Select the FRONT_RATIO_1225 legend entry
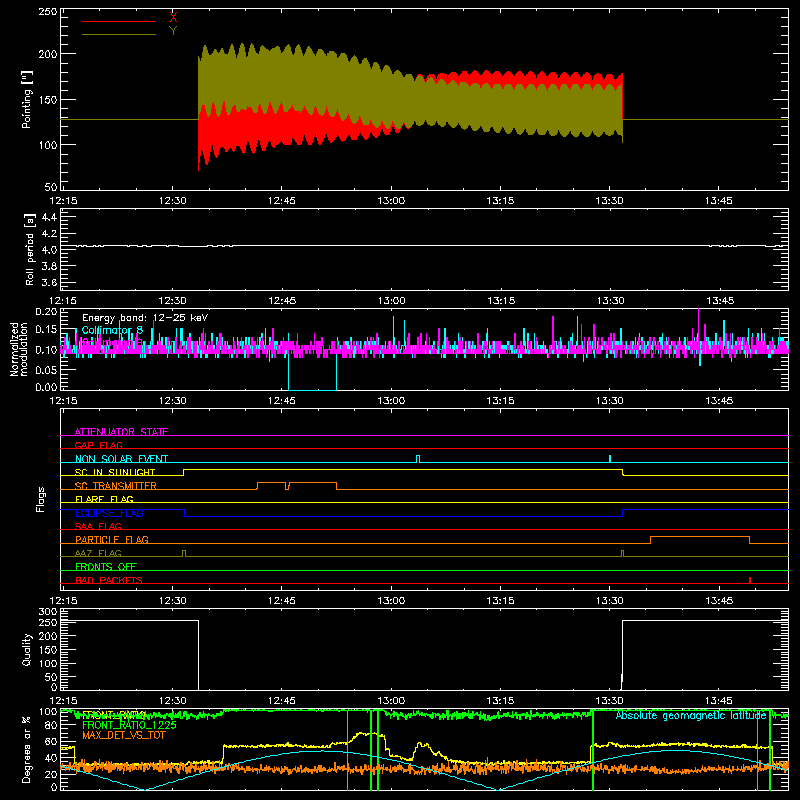This screenshot has width=800, height=800. pos(129,725)
